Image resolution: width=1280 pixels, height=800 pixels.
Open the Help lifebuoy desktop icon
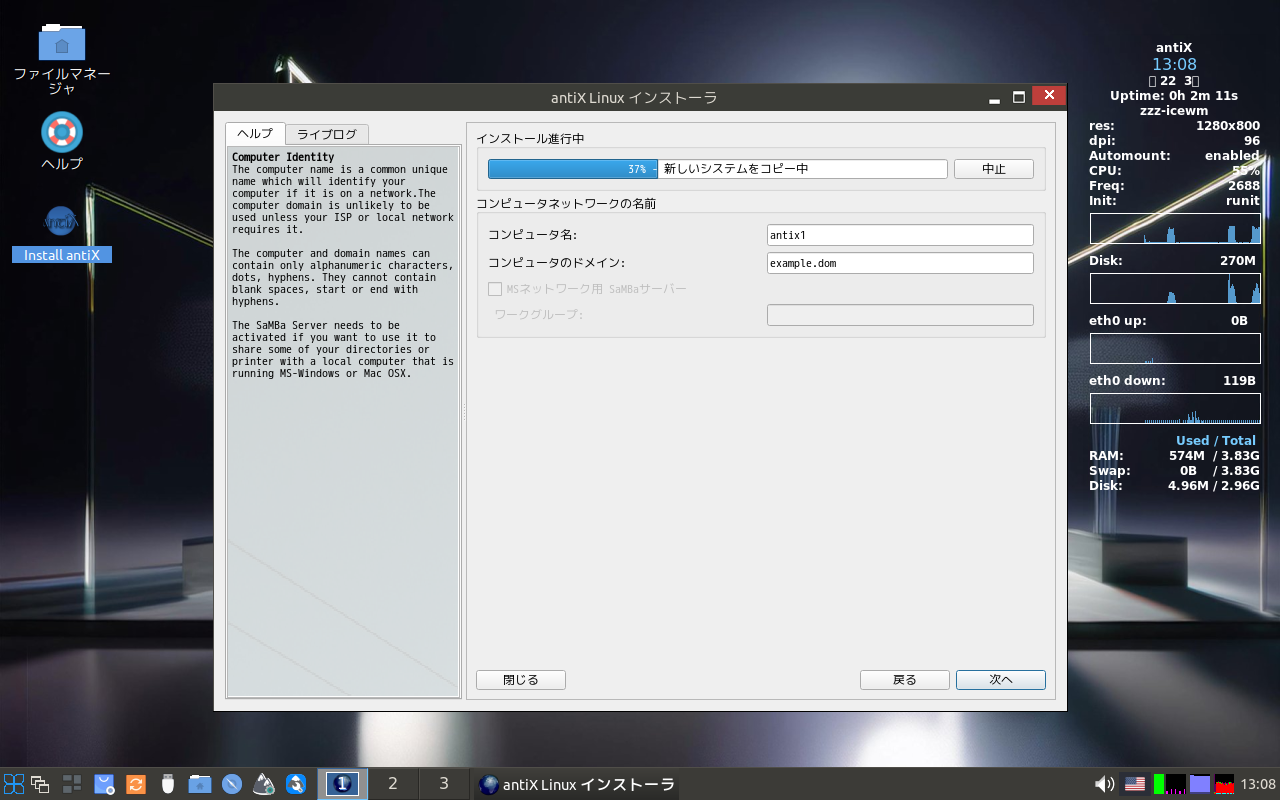(62, 132)
